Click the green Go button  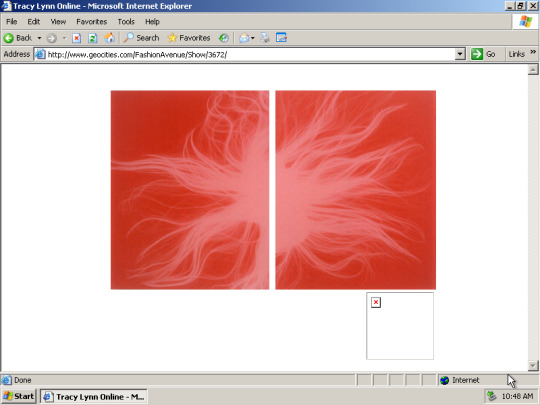click(483, 54)
